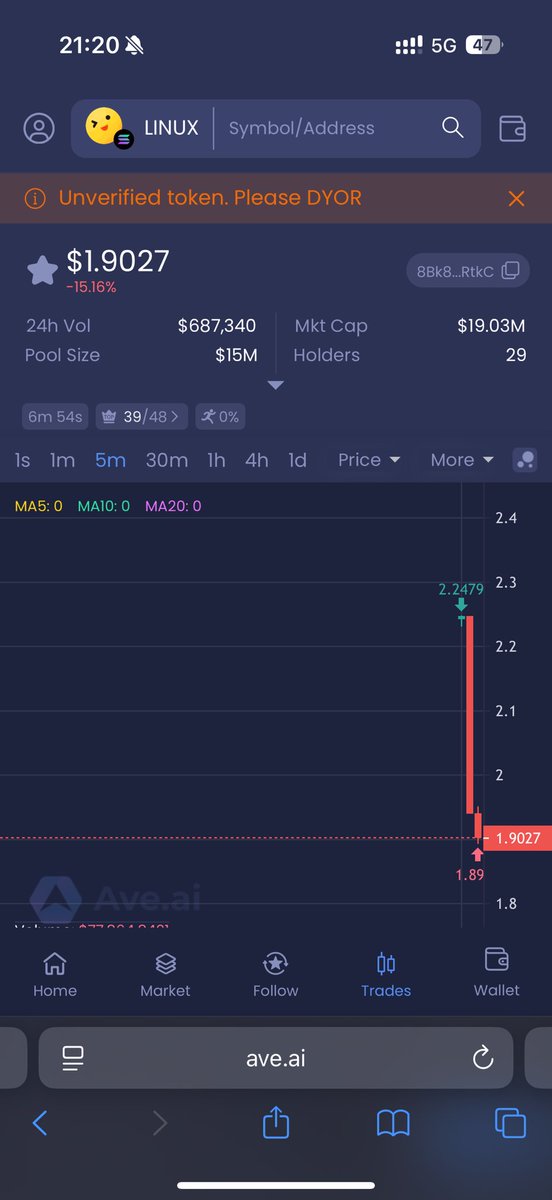This screenshot has height=1200, width=552.
Task: Go to the Home tab
Action: [55, 974]
